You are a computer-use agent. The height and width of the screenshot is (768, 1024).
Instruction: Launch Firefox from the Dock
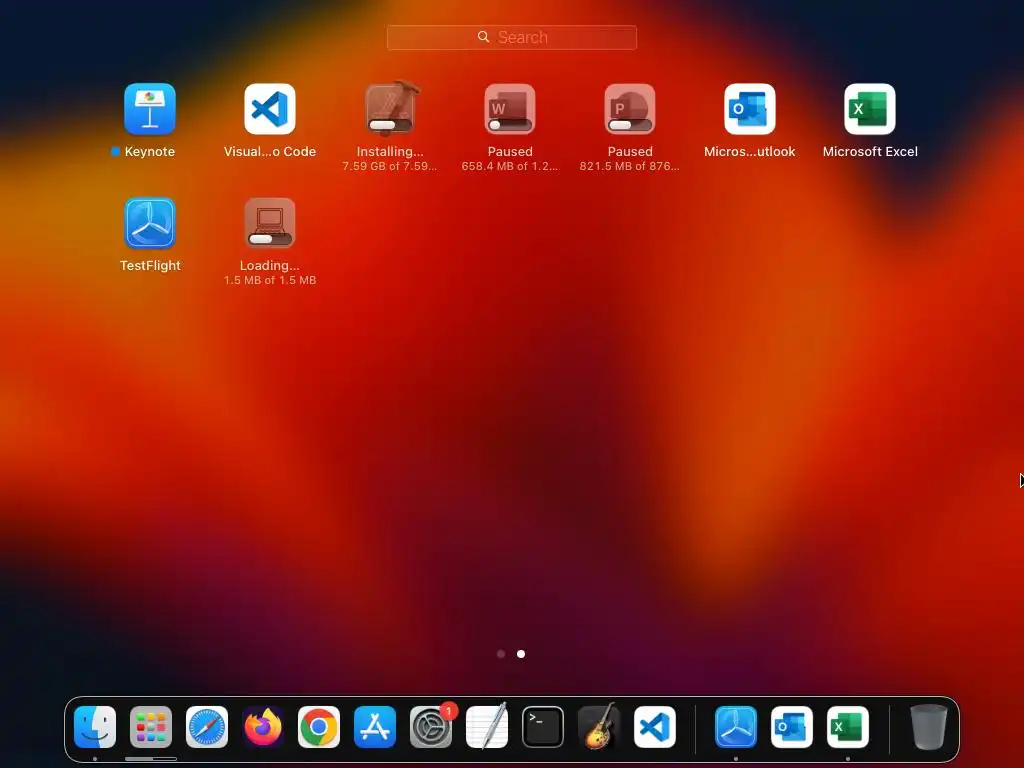pos(263,727)
